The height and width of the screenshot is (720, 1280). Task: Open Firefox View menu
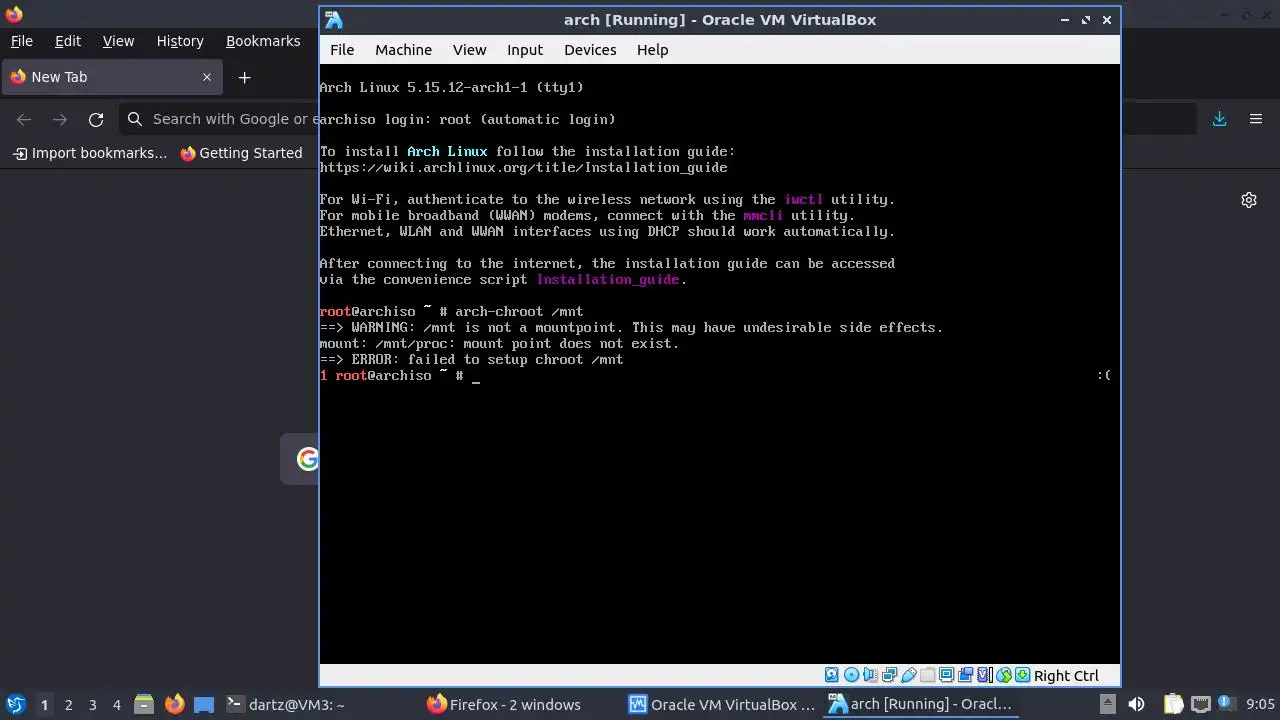pyautogui.click(x=118, y=41)
